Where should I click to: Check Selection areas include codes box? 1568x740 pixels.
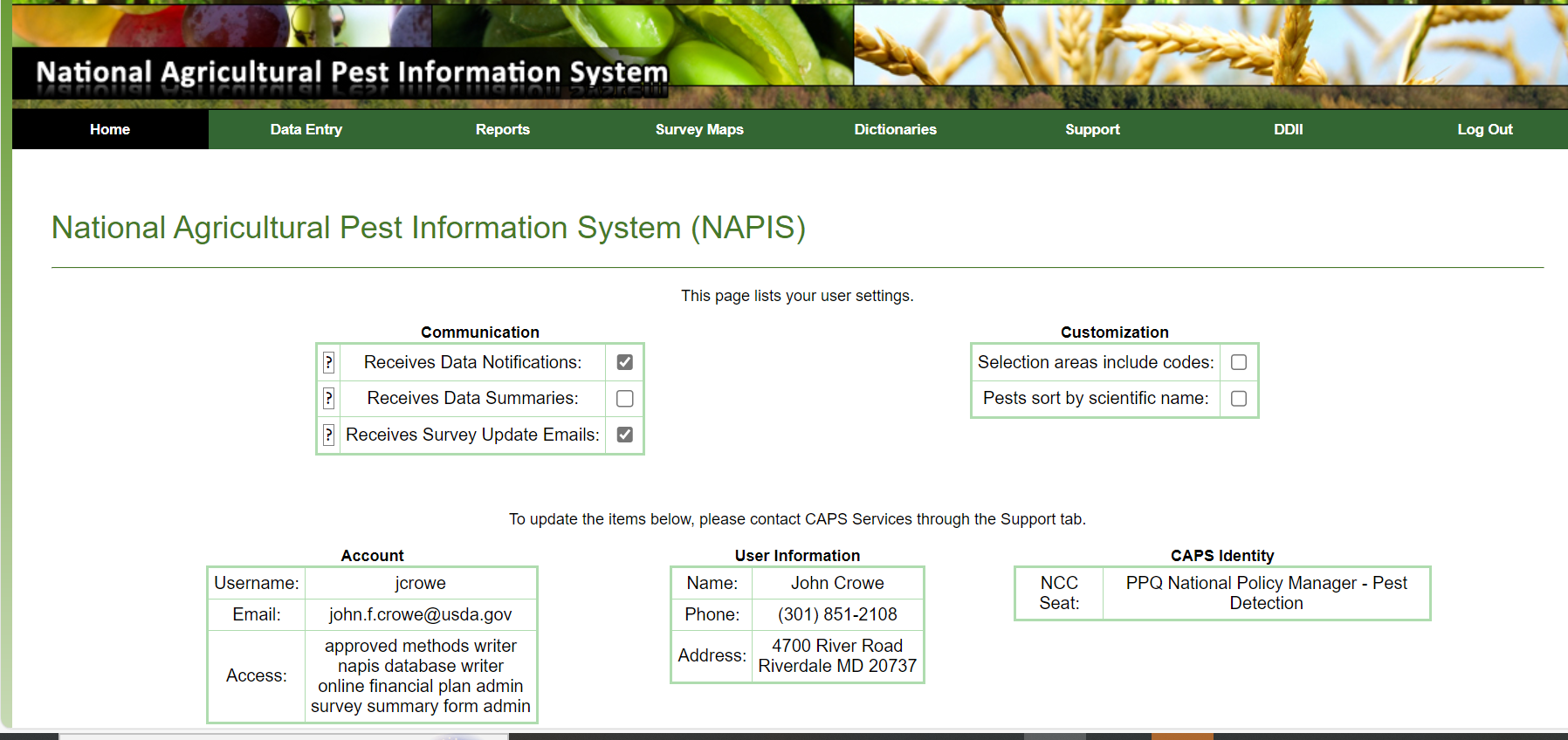coord(1238,362)
